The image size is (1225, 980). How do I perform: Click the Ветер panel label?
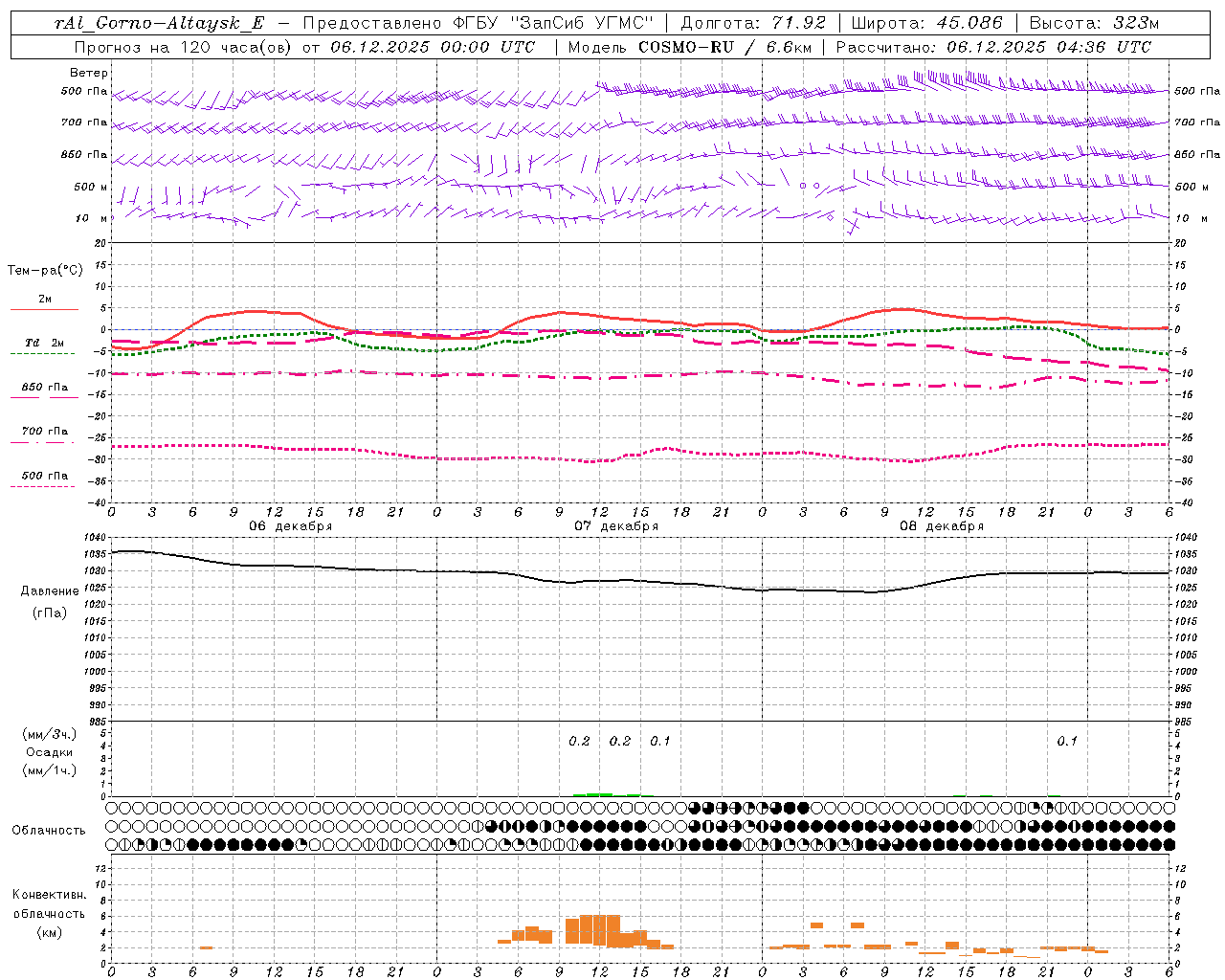click(x=89, y=73)
